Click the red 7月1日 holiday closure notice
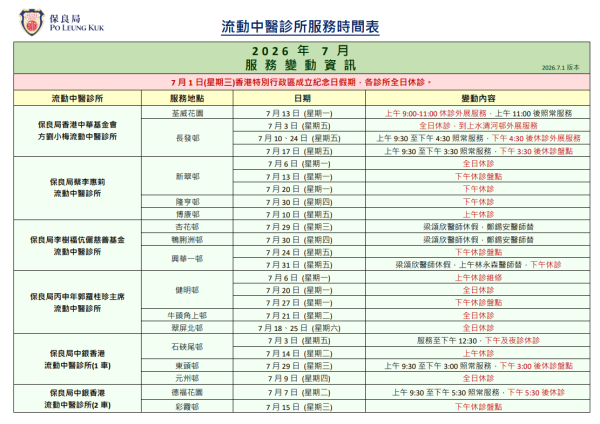 302,82
